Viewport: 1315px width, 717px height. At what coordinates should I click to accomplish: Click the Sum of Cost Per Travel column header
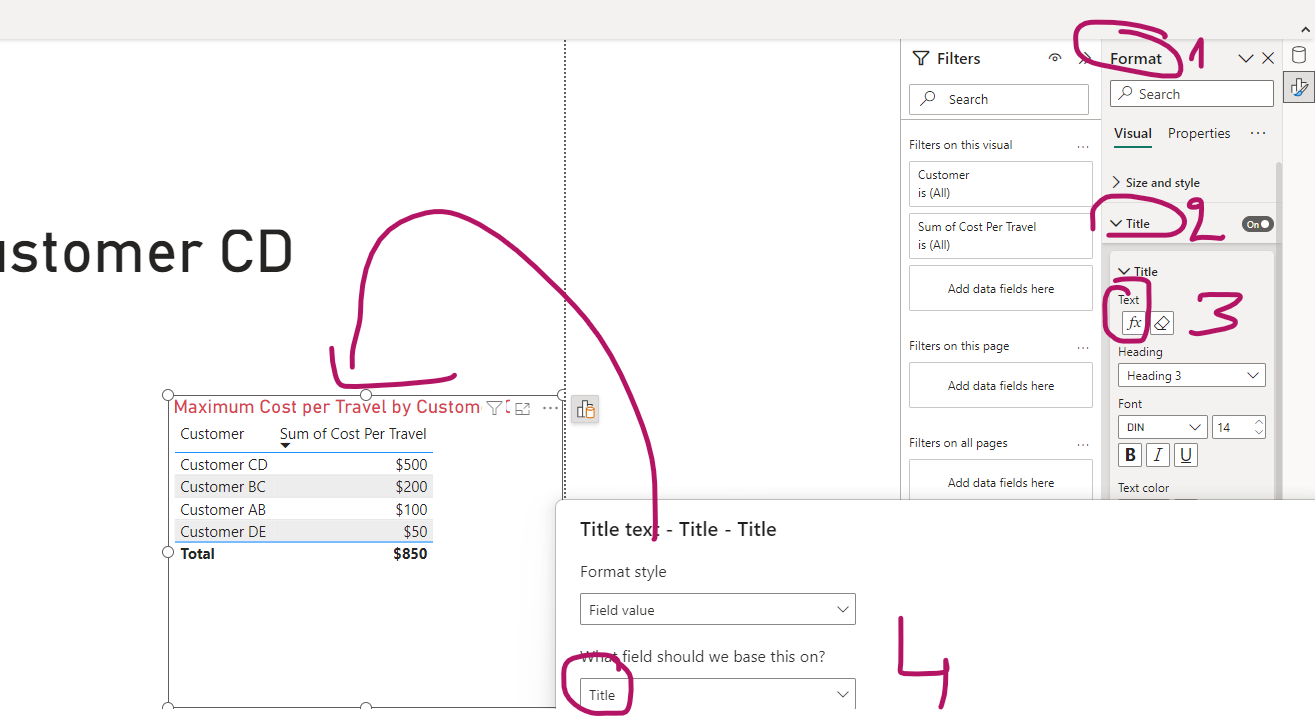coord(353,434)
